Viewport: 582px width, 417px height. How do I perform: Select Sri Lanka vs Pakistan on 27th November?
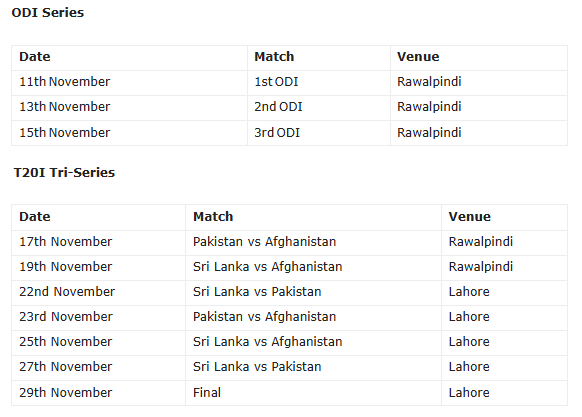(x=257, y=367)
